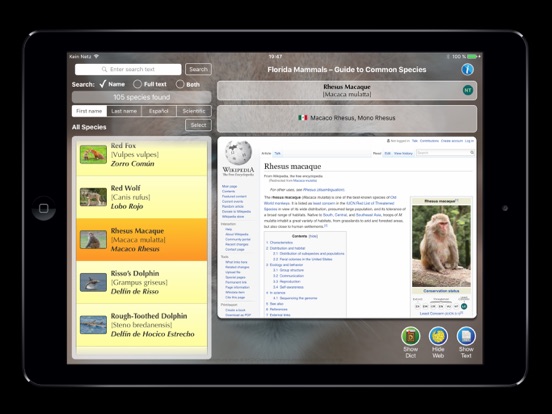Switch to Scientific sorting tab
The image size is (552, 414).
click(x=194, y=111)
